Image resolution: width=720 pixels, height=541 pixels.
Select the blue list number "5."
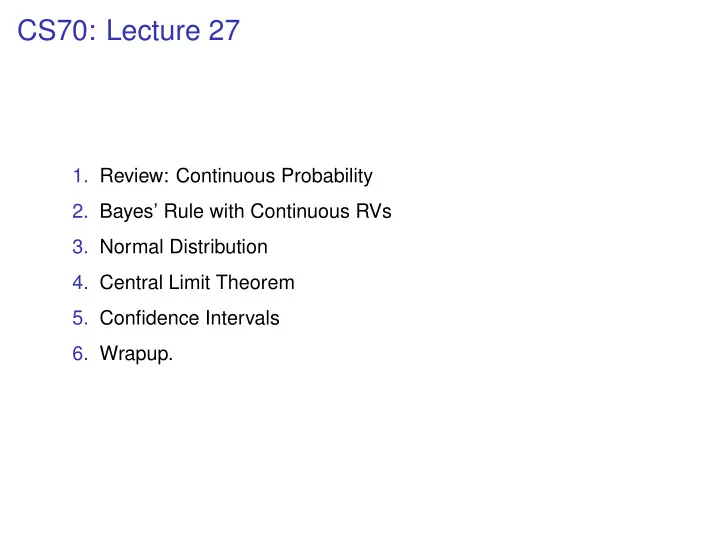[x=80, y=318]
